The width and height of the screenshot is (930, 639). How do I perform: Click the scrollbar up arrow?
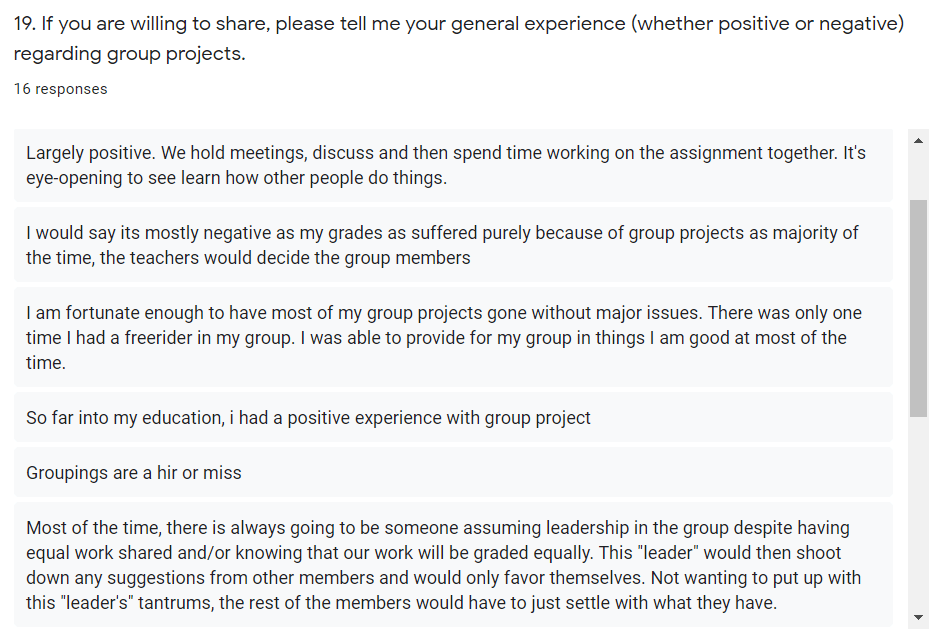pyautogui.click(x=918, y=141)
